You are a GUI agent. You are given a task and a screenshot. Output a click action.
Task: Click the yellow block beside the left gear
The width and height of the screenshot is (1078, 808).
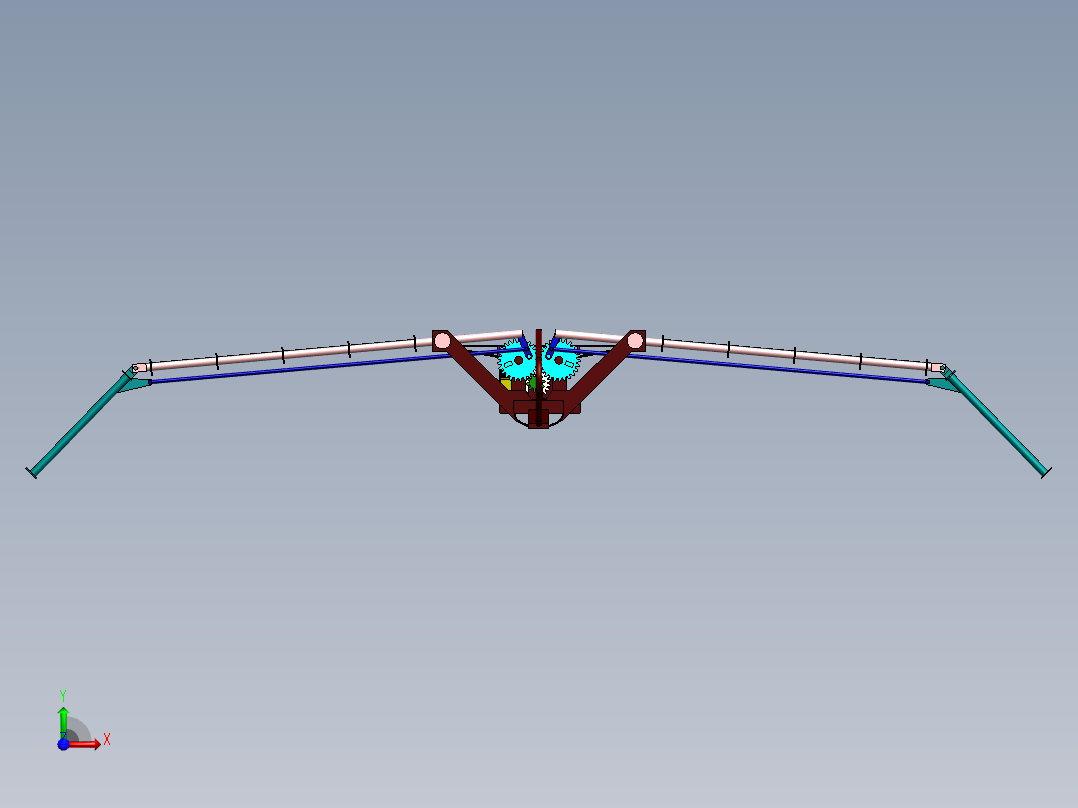506,383
